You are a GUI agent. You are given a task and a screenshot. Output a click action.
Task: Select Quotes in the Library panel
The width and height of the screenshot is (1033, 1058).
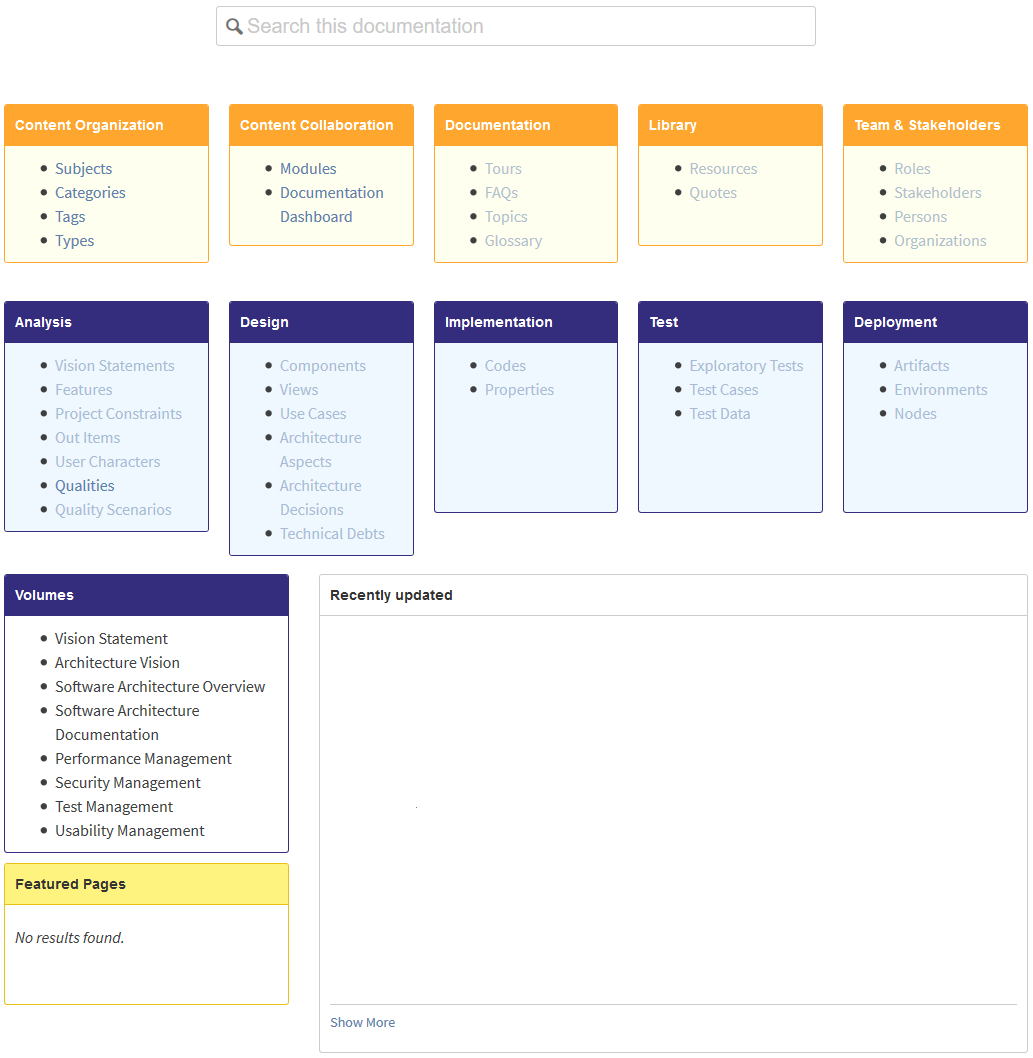coord(713,192)
